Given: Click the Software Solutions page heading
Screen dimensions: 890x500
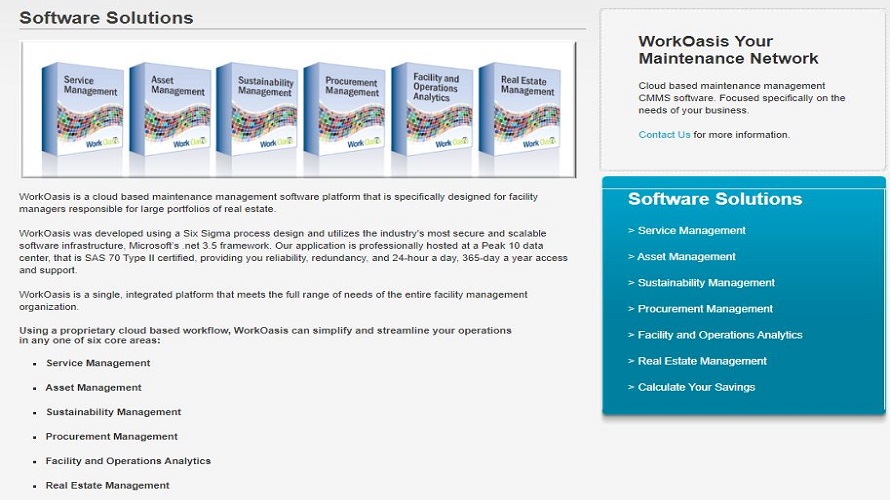Looking at the screenshot, I should coord(106,18).
